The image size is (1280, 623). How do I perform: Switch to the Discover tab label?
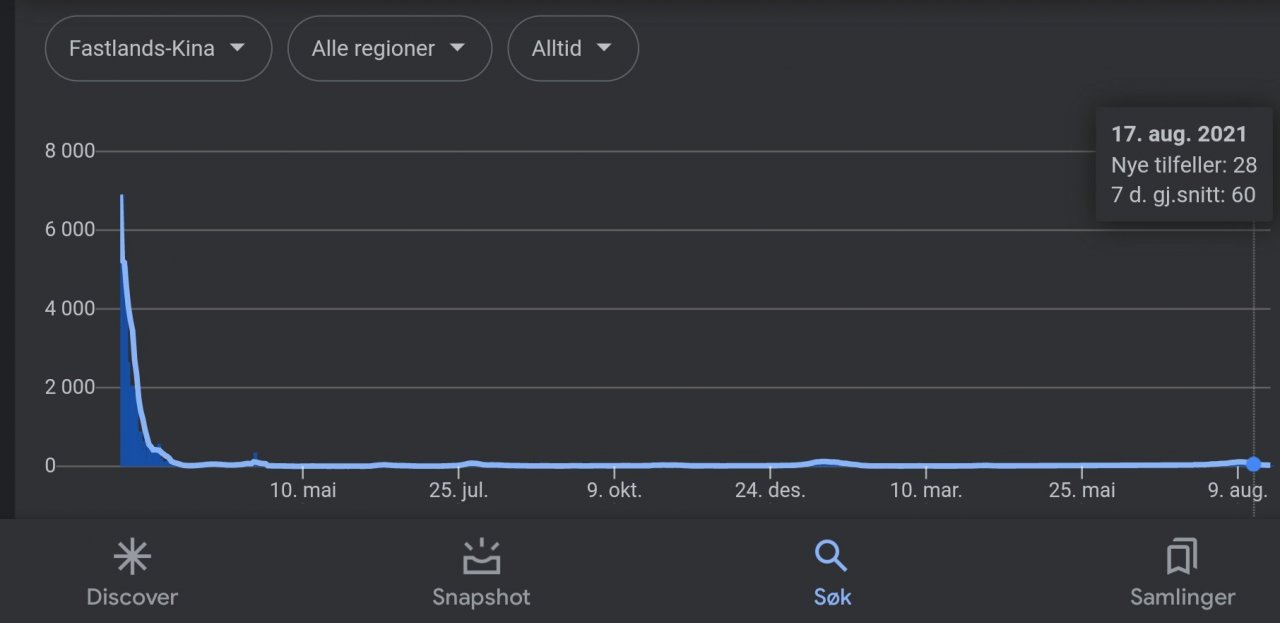click(132, 598)
